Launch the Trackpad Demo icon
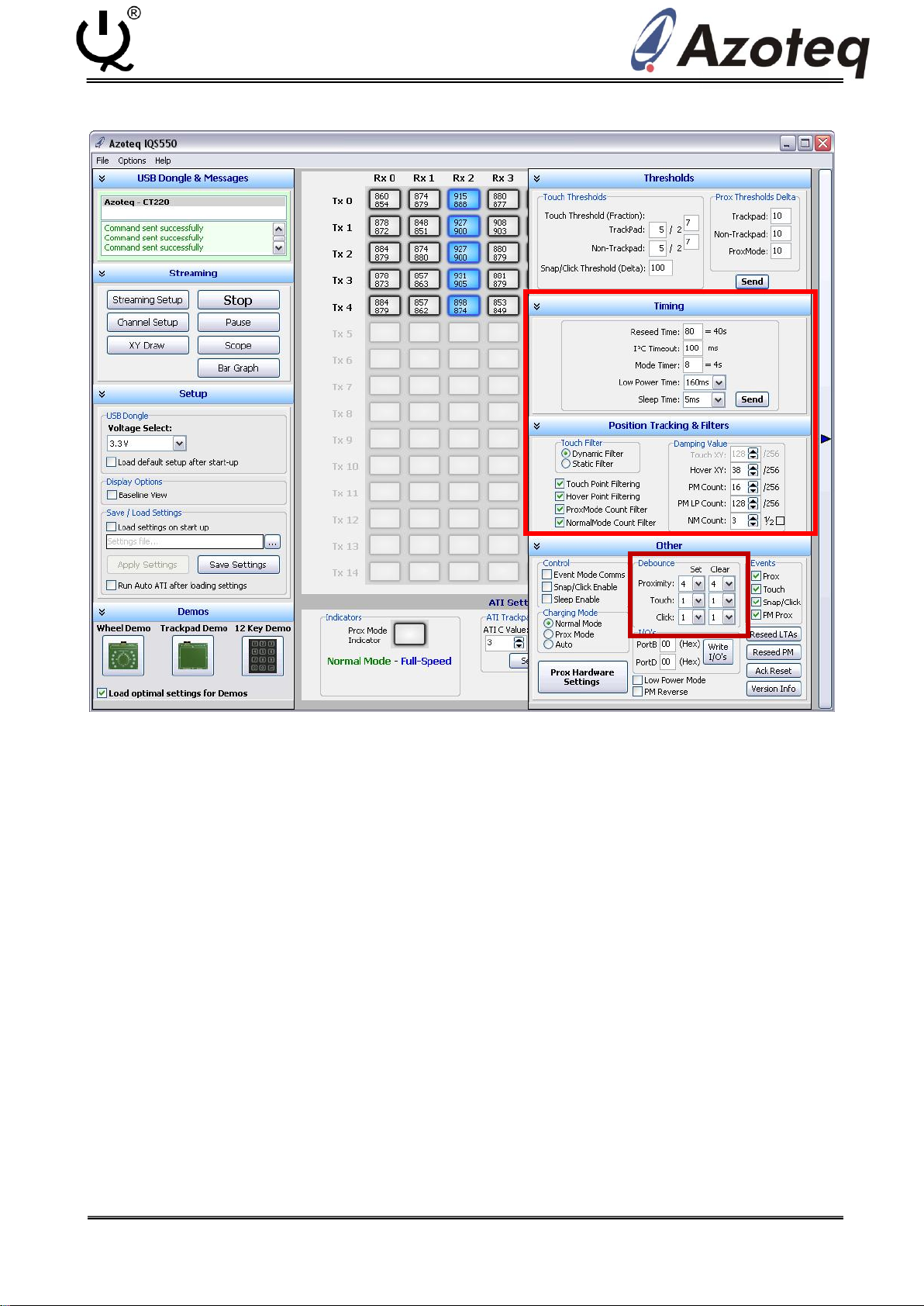924x1306 pixels. (x=192, y=656)
